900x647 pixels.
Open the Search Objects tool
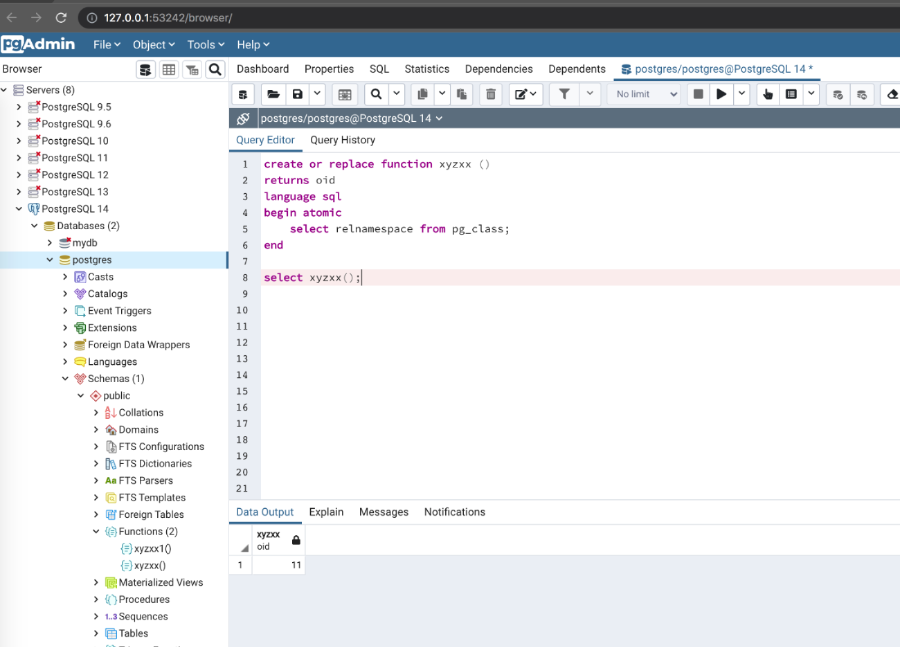(213, 69)
